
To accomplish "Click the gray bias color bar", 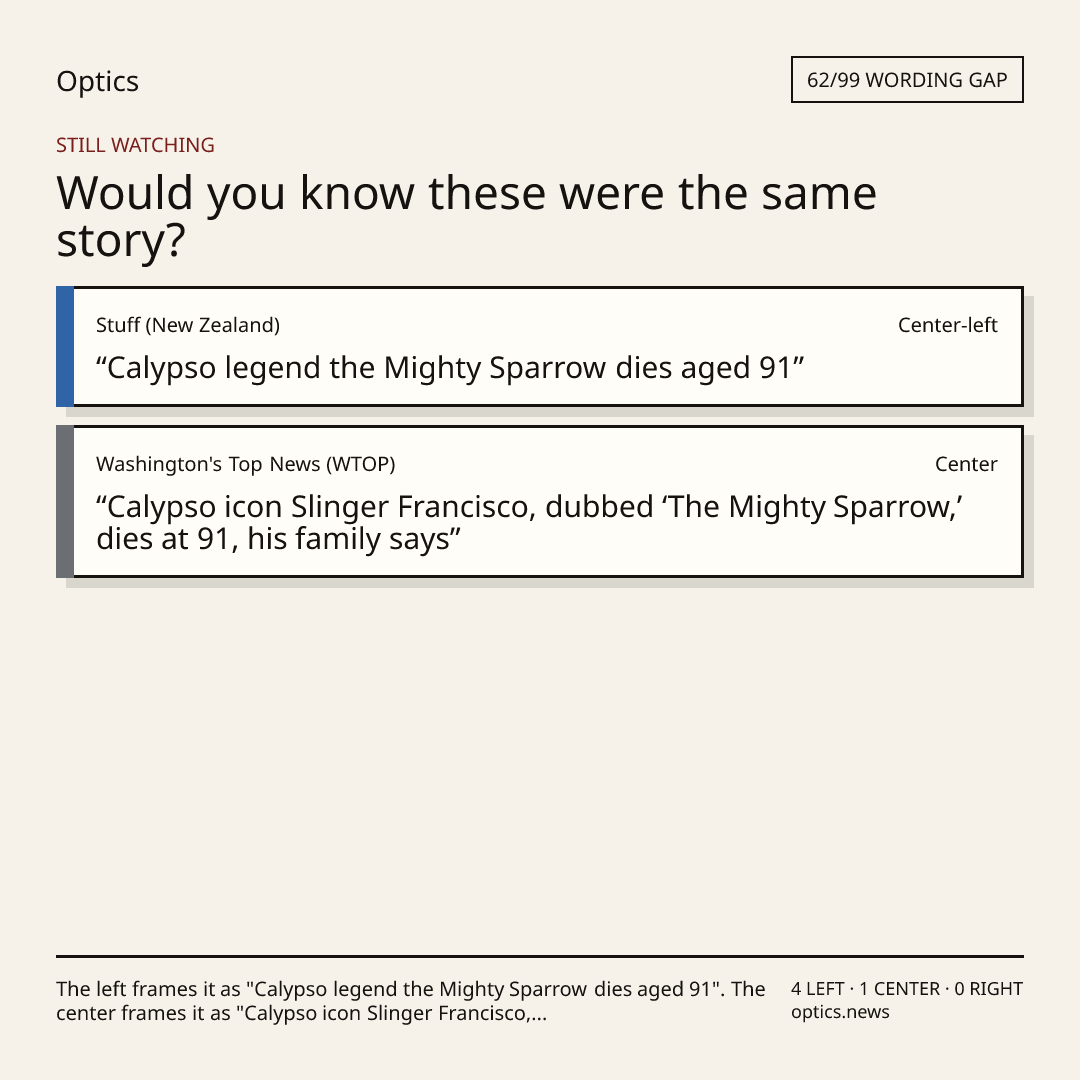I will [65, 501].
